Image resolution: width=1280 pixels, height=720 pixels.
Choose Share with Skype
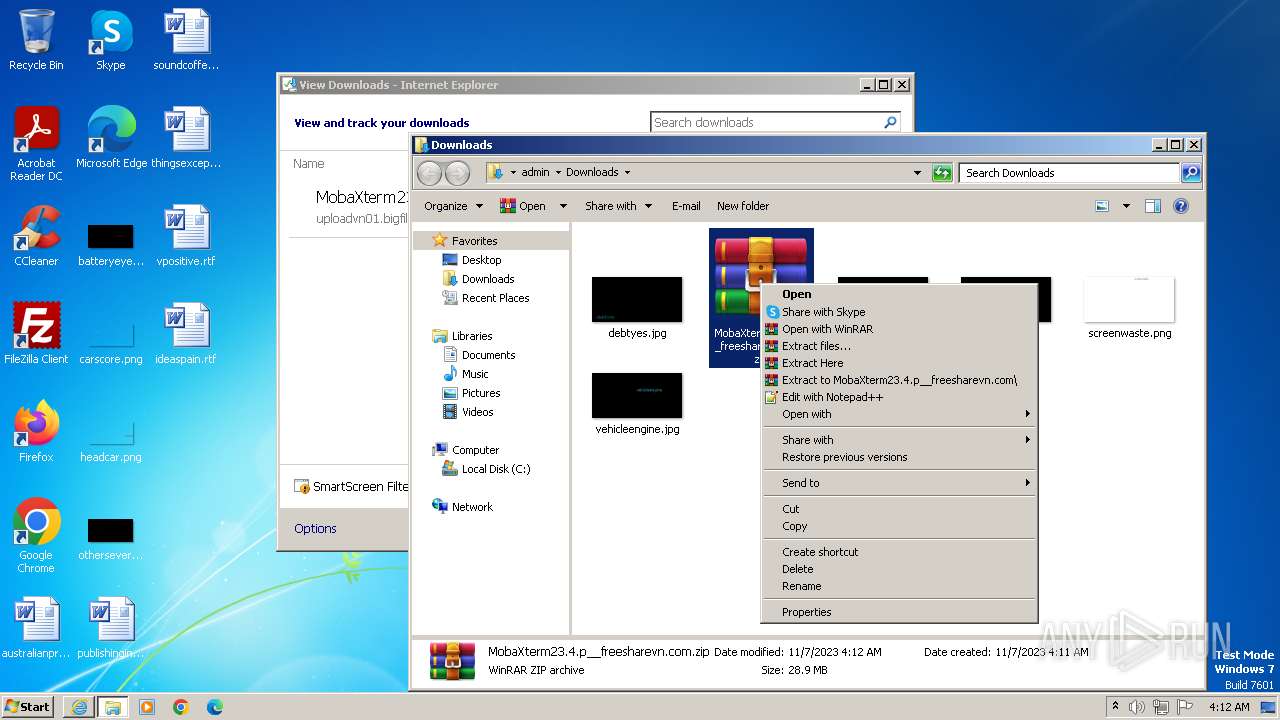point(899,312)
